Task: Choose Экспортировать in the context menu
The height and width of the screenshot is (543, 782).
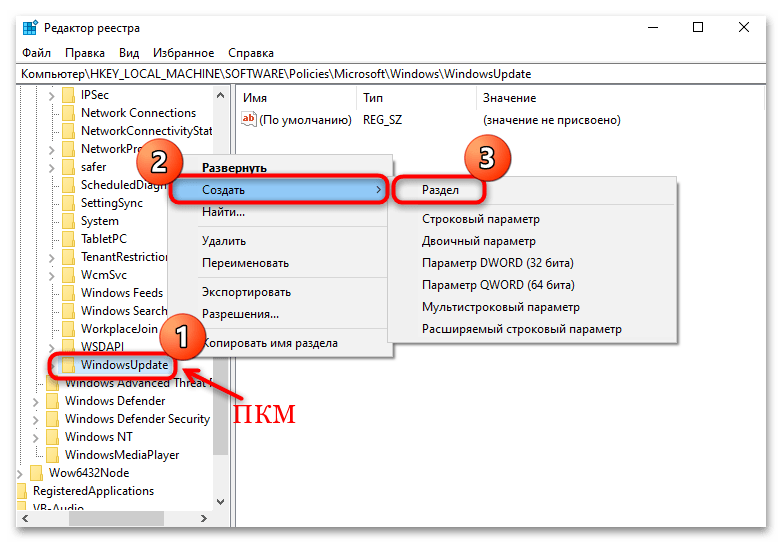Action: click(279, 292)
